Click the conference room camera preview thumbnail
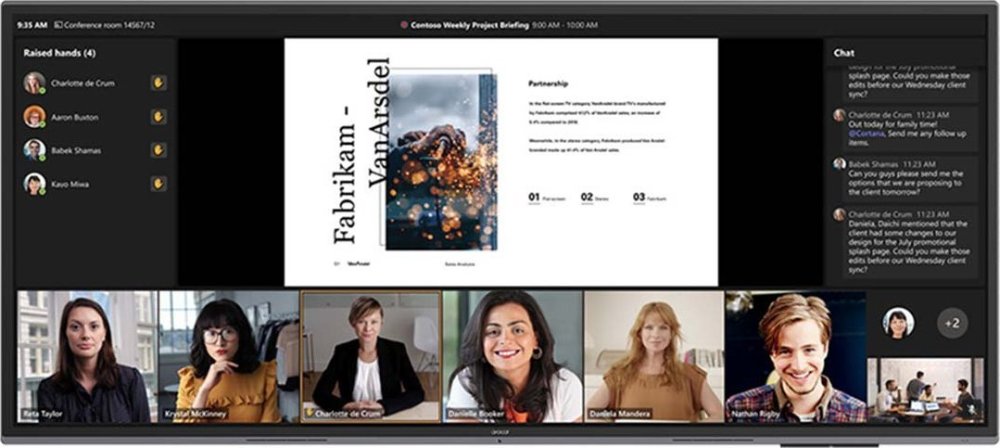 pos(925,389)
